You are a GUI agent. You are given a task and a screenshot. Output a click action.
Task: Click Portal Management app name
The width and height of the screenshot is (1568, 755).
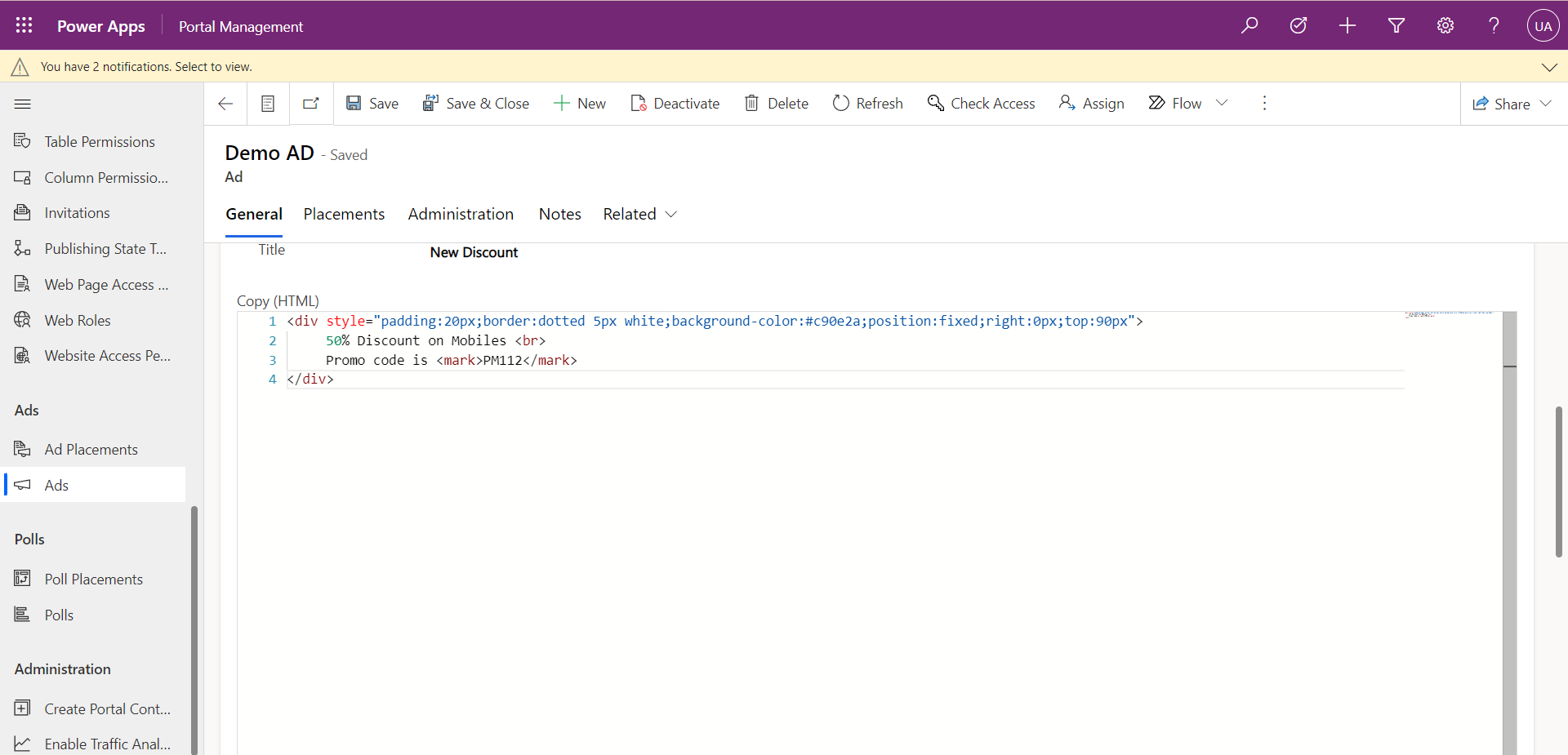click(x=241, y=26)
